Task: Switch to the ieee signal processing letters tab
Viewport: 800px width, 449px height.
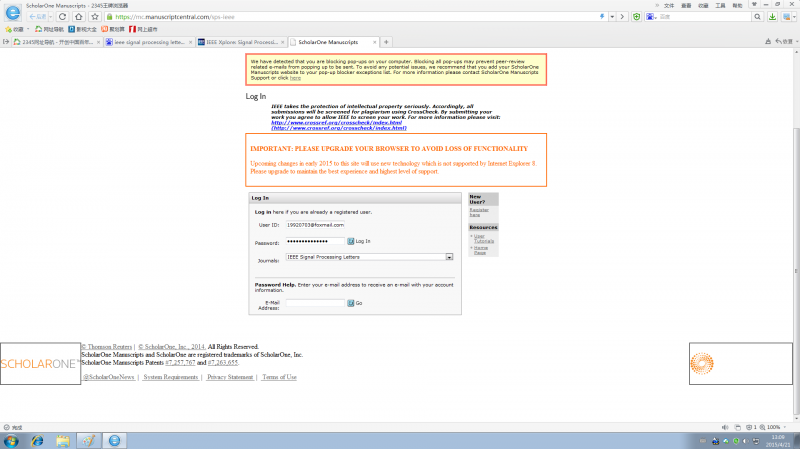Action: (148, 42)
